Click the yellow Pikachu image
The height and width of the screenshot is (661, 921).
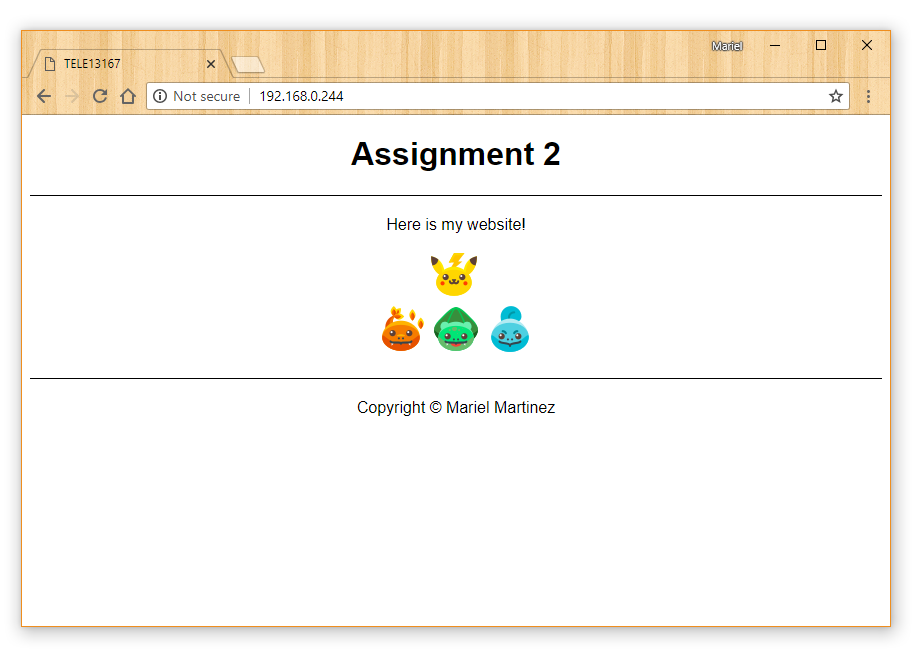[455, 274]
